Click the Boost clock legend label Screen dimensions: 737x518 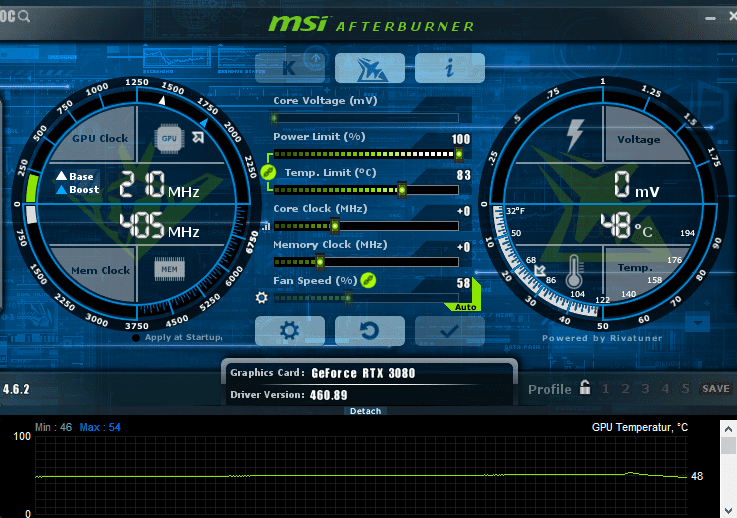click(78, 189)
